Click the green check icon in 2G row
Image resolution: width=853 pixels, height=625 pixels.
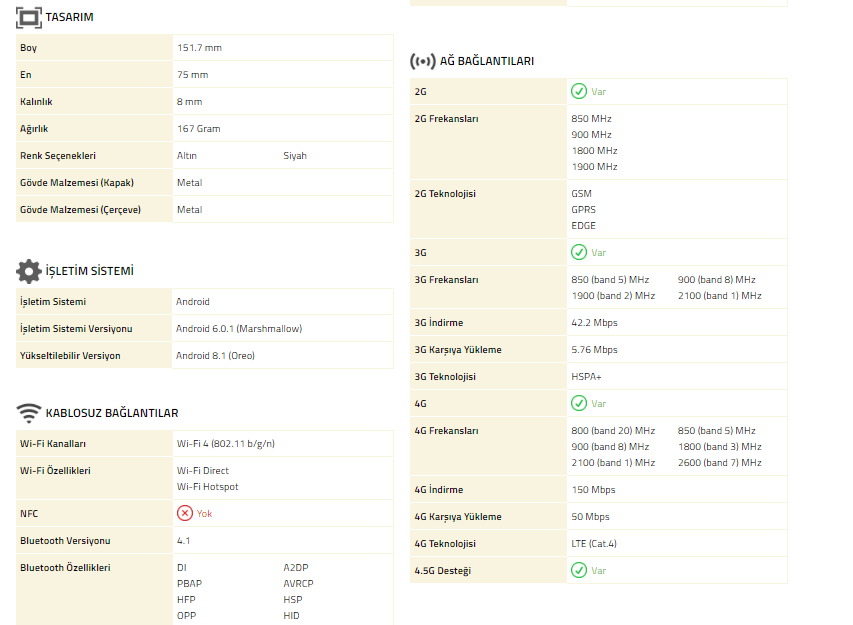click(579, 91)
